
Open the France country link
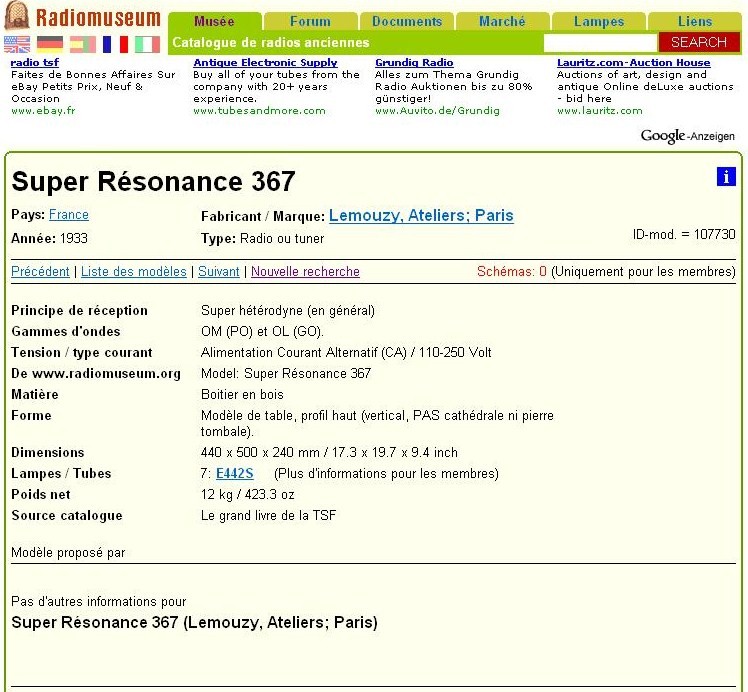pyautogui.click(x=69, y=215)
